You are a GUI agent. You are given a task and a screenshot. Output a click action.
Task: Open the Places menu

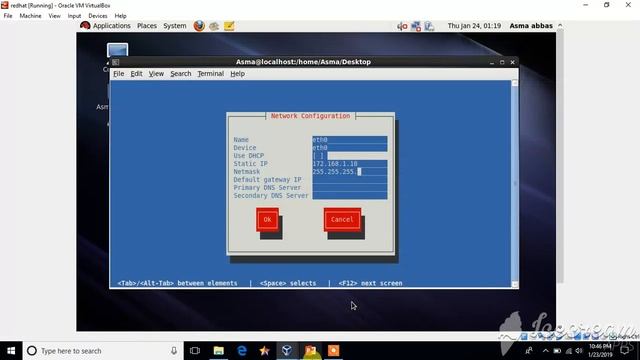click(x=147, y=26)
